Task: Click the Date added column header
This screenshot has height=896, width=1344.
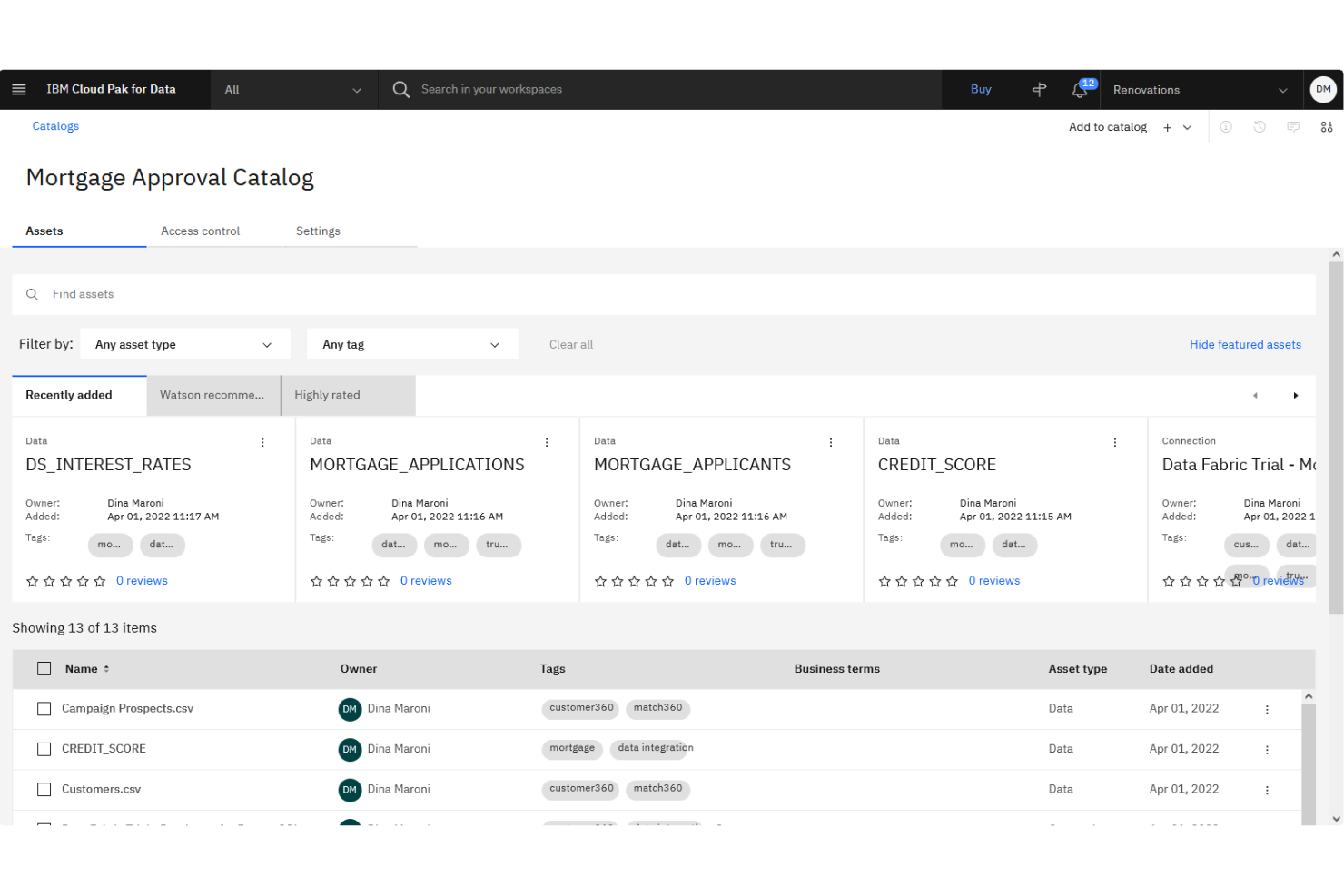Action: click(x=1181, y=669)
